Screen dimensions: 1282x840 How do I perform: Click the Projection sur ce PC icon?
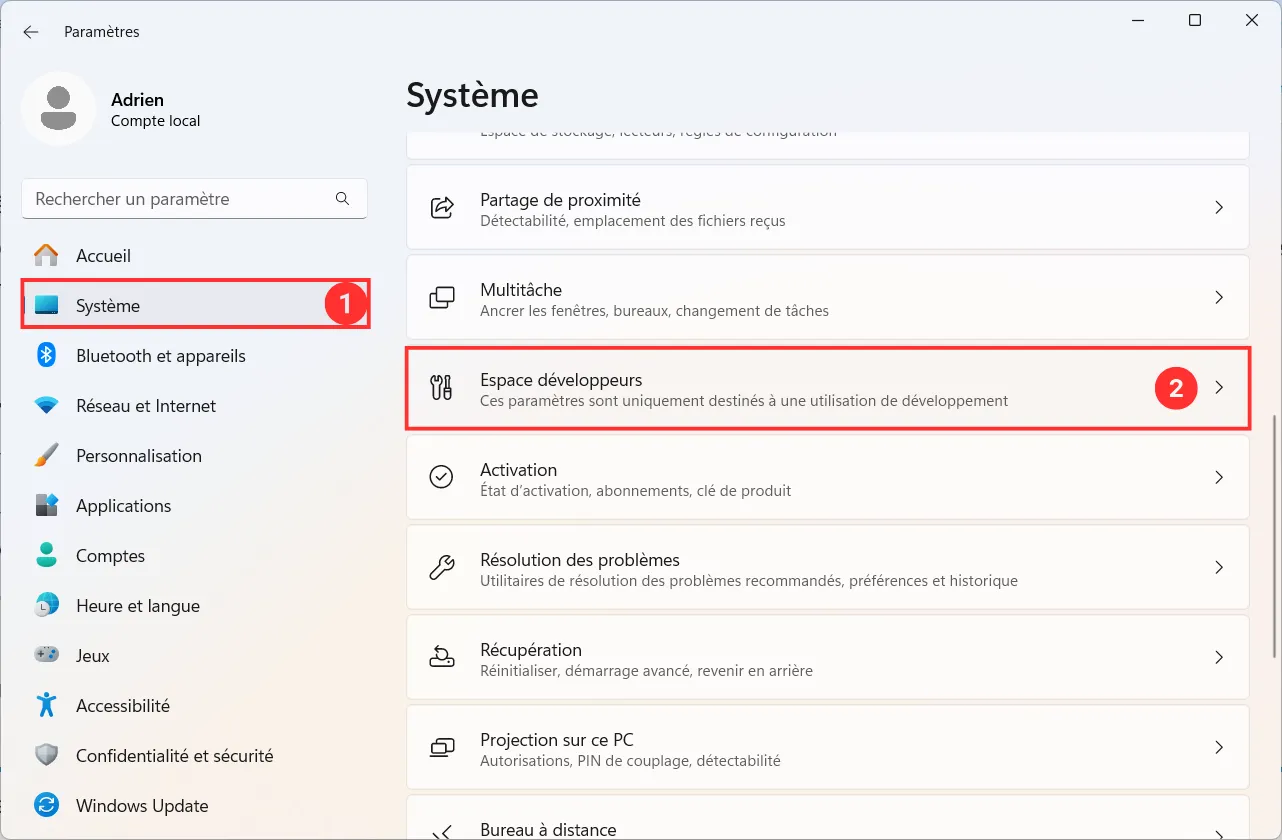point(441,748)
